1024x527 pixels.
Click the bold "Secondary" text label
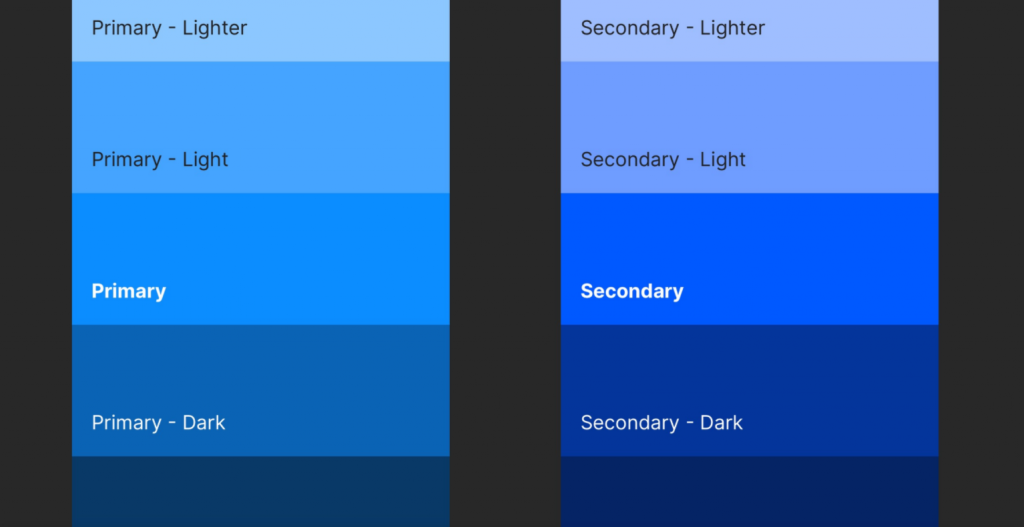coord(632,291)
